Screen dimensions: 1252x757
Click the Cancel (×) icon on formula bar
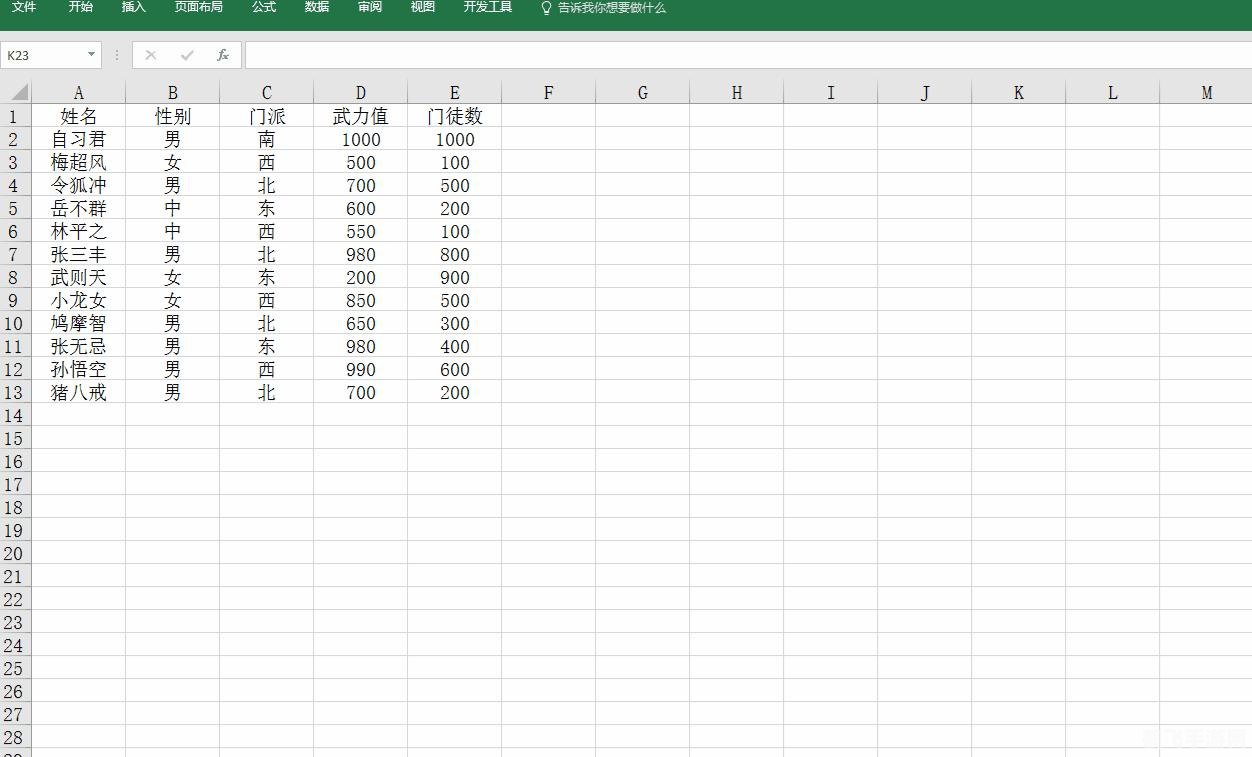[x=151, y=55]
